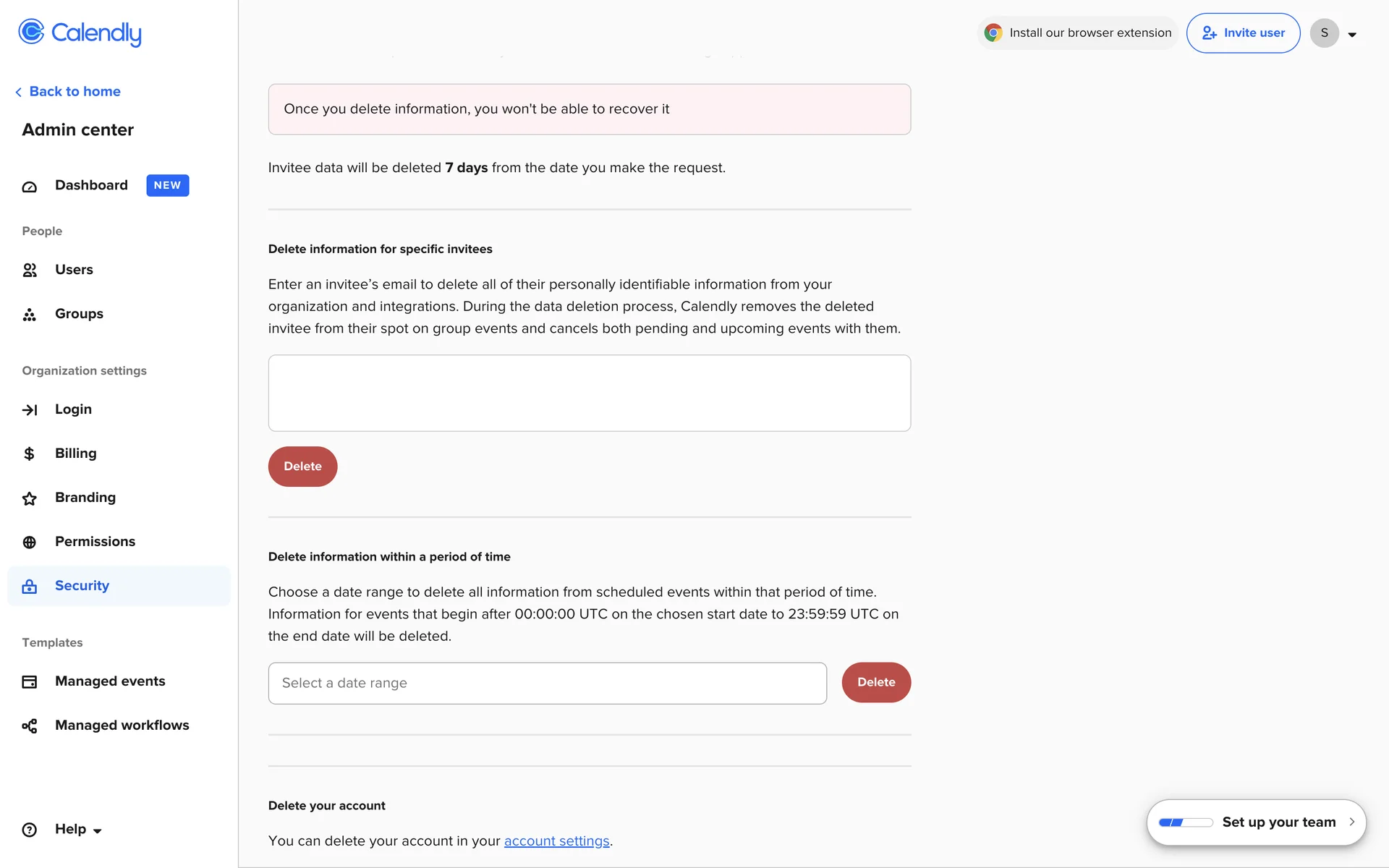Open the account avatar dropdown arrow
Viewport: 1389px width, 868px height.
click(1352, 34)
